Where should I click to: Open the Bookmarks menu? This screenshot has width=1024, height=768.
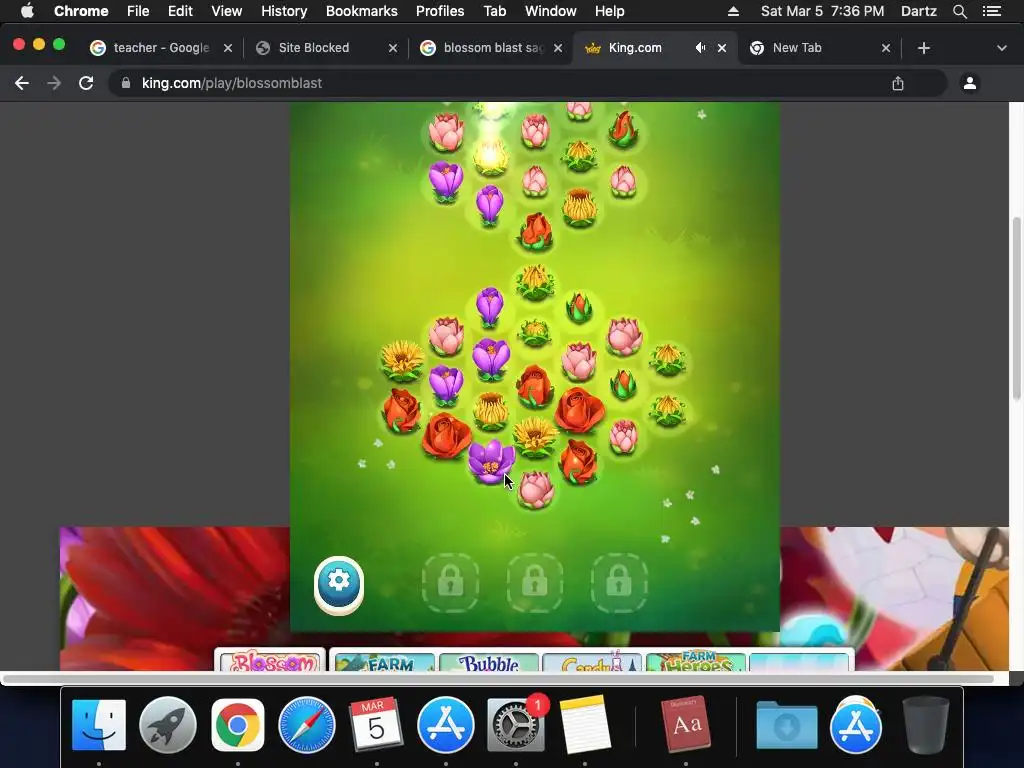click(362, 11)
